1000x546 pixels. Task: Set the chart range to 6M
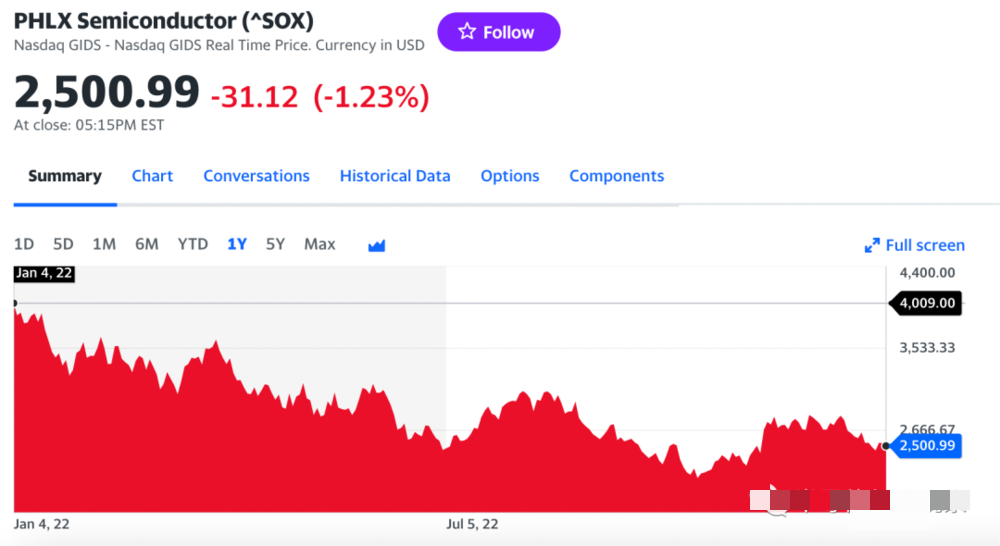147,244
